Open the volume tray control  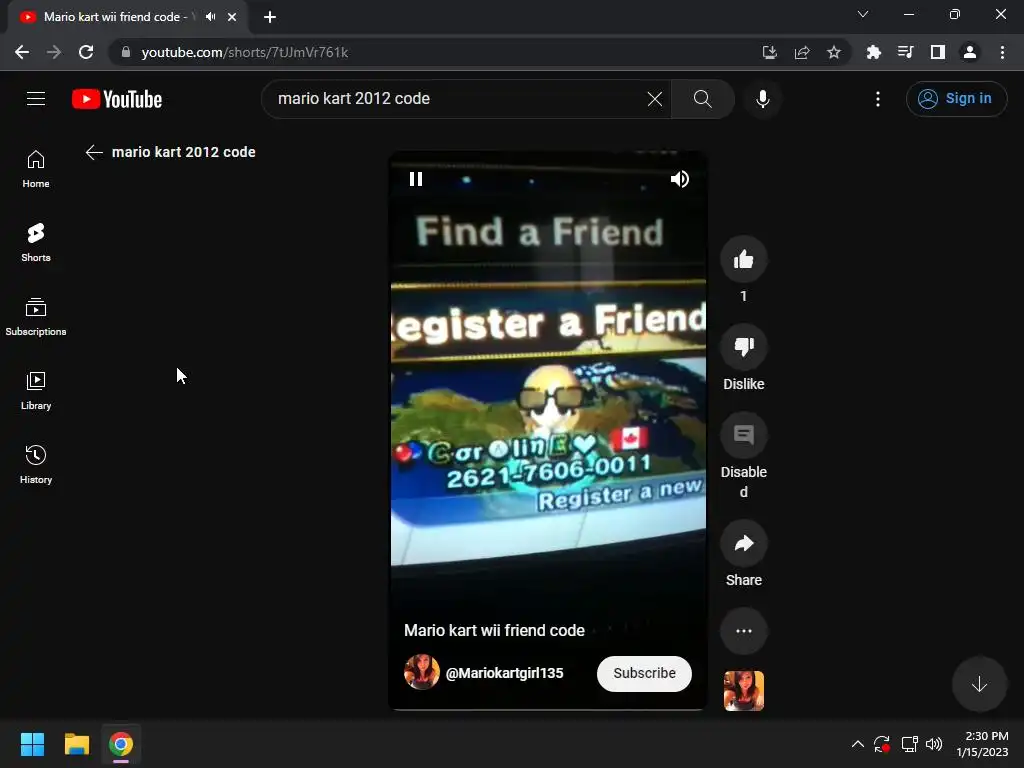click(934, 744)
